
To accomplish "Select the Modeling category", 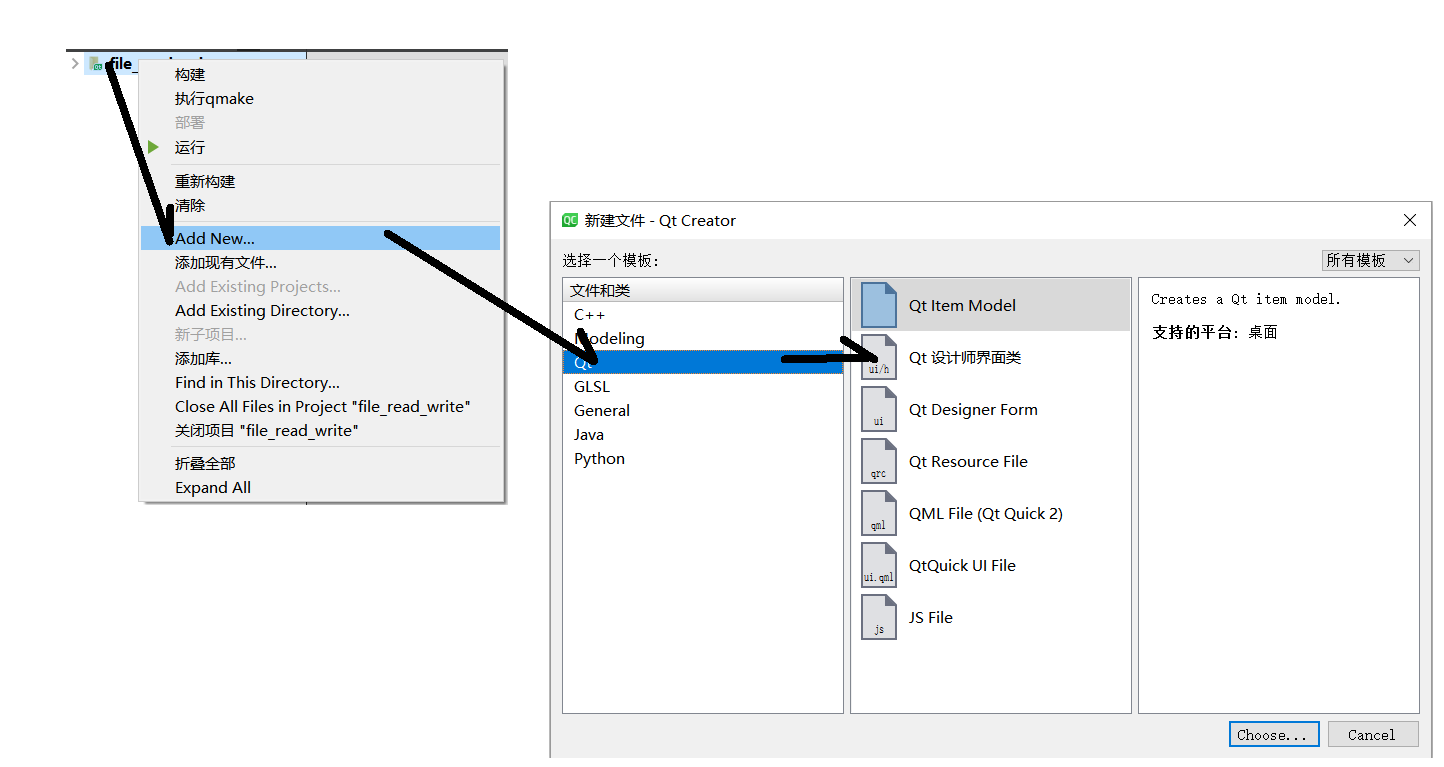I will tap(703, 338).
